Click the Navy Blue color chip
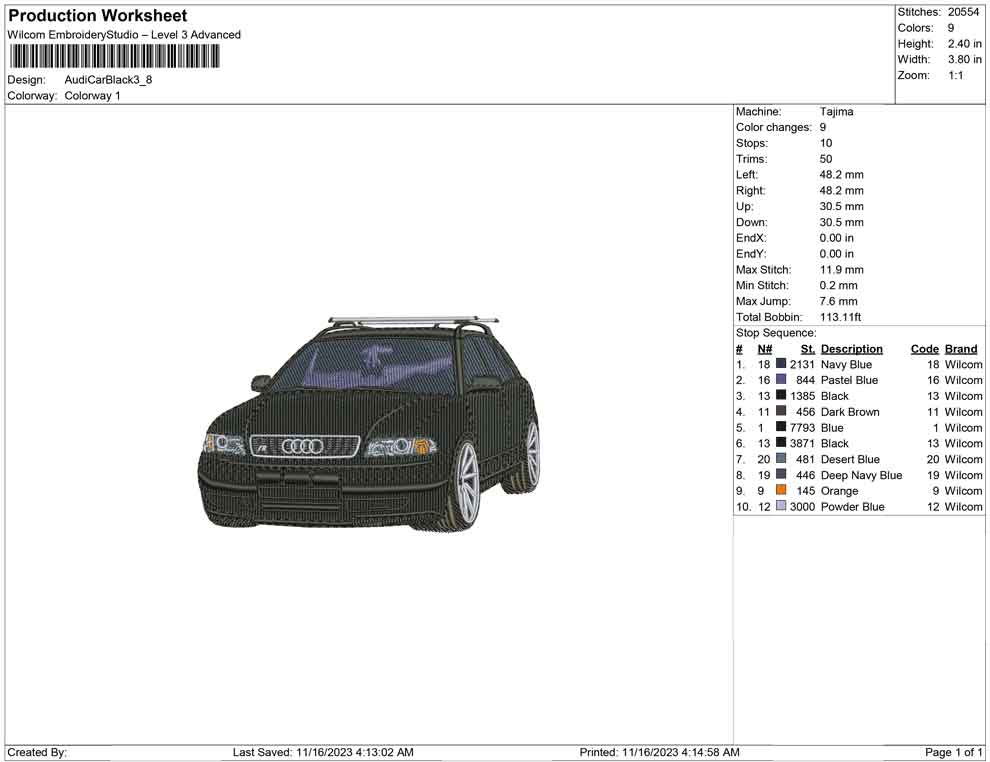The image size is (990, 762). click(779, 364)
